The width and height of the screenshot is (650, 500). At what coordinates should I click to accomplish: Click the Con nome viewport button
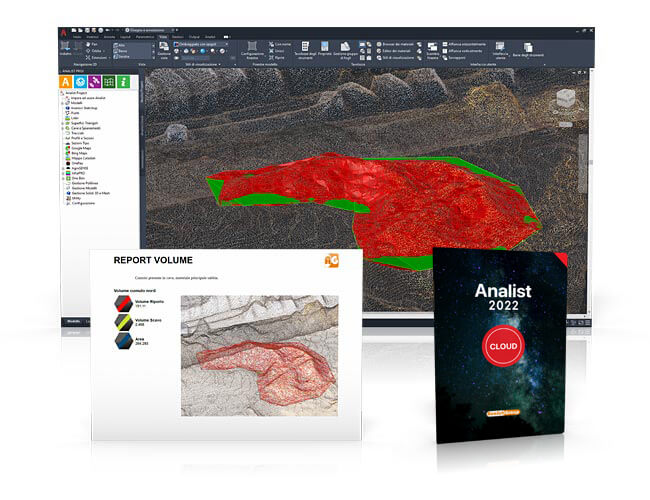(279, 44)
